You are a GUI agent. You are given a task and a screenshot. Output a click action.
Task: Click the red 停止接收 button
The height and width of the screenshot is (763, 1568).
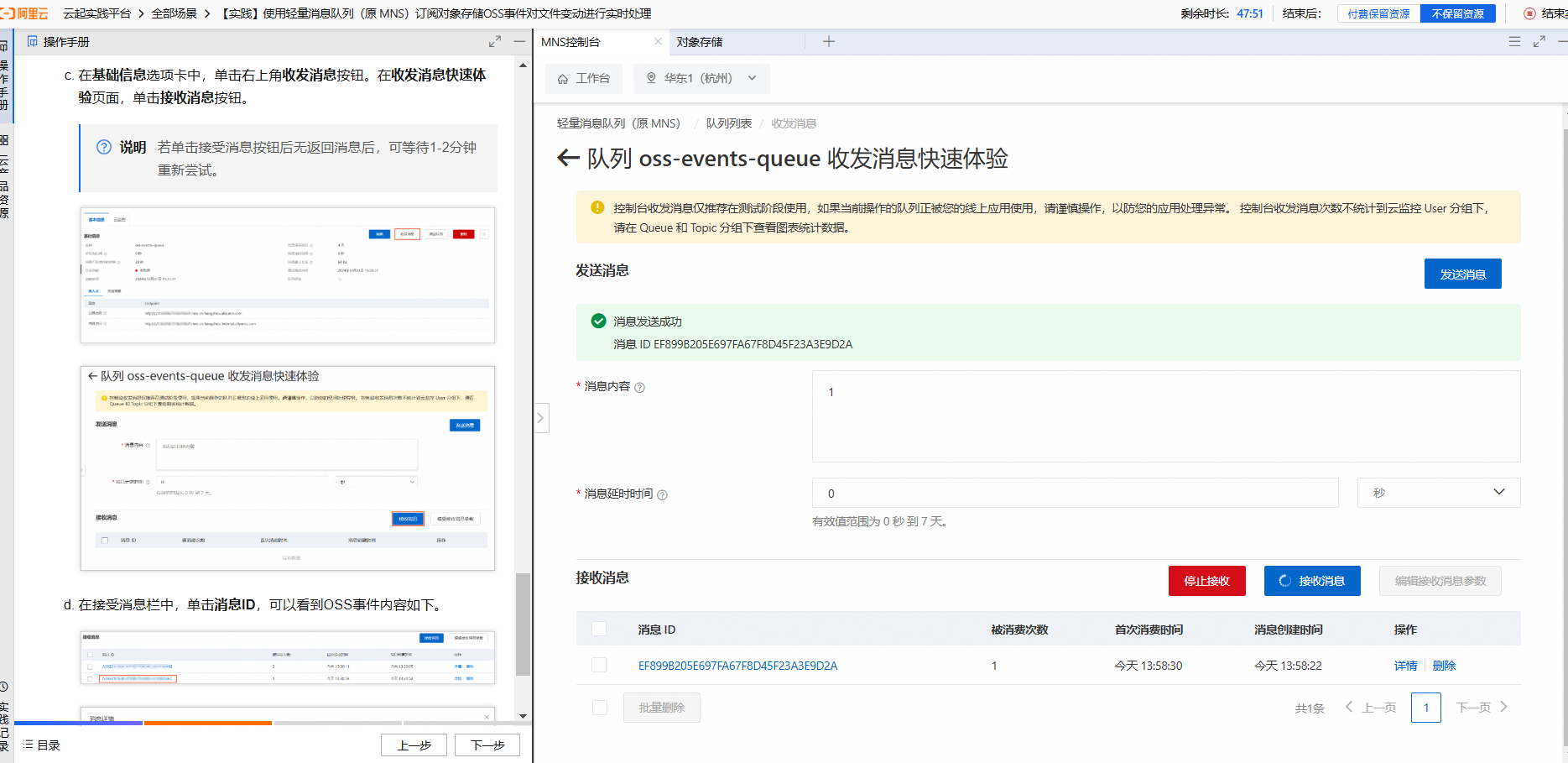coord(1207,581)
